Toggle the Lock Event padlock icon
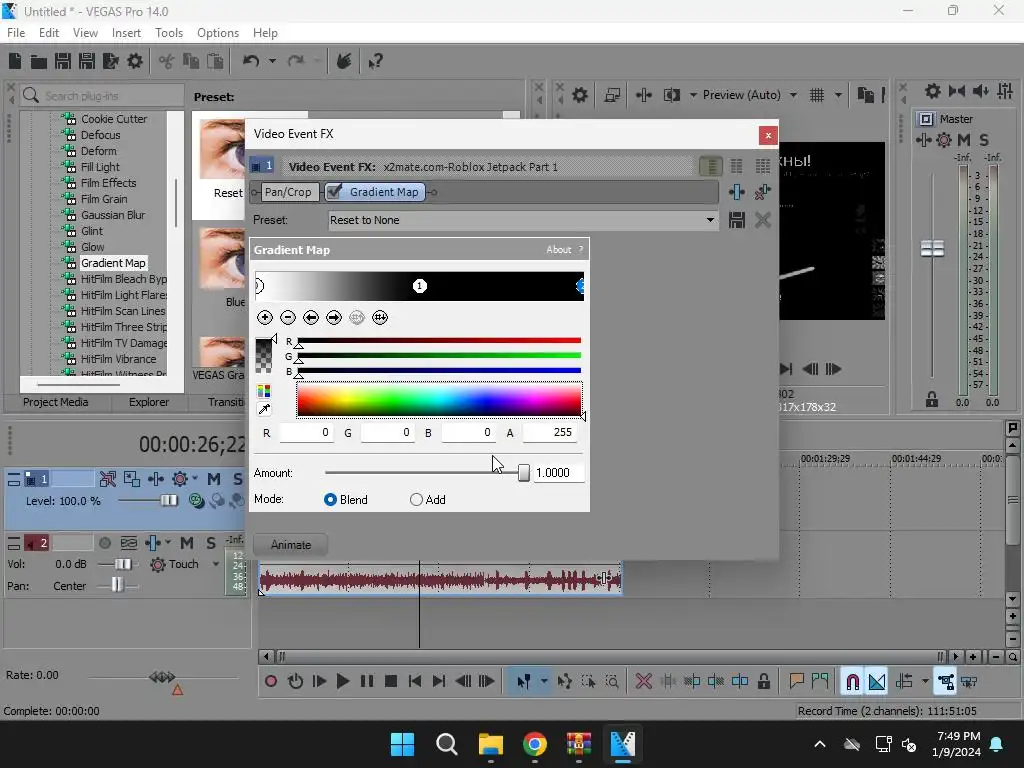The height and width of the screenshot is (768, 1024). (763, 682)
